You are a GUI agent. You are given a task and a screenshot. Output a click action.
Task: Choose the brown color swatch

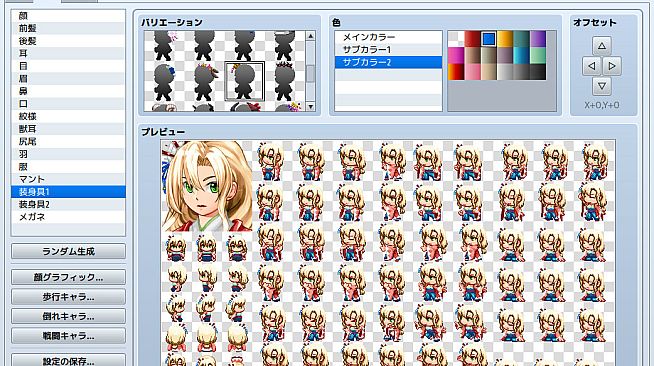coord(472,55)
